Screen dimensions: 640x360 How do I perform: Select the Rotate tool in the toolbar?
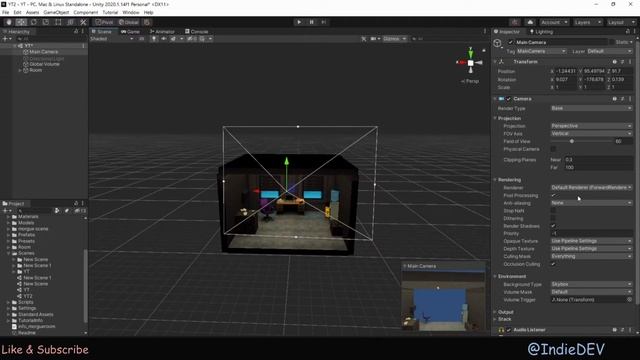pyautogui.click(x=33, y=22)
